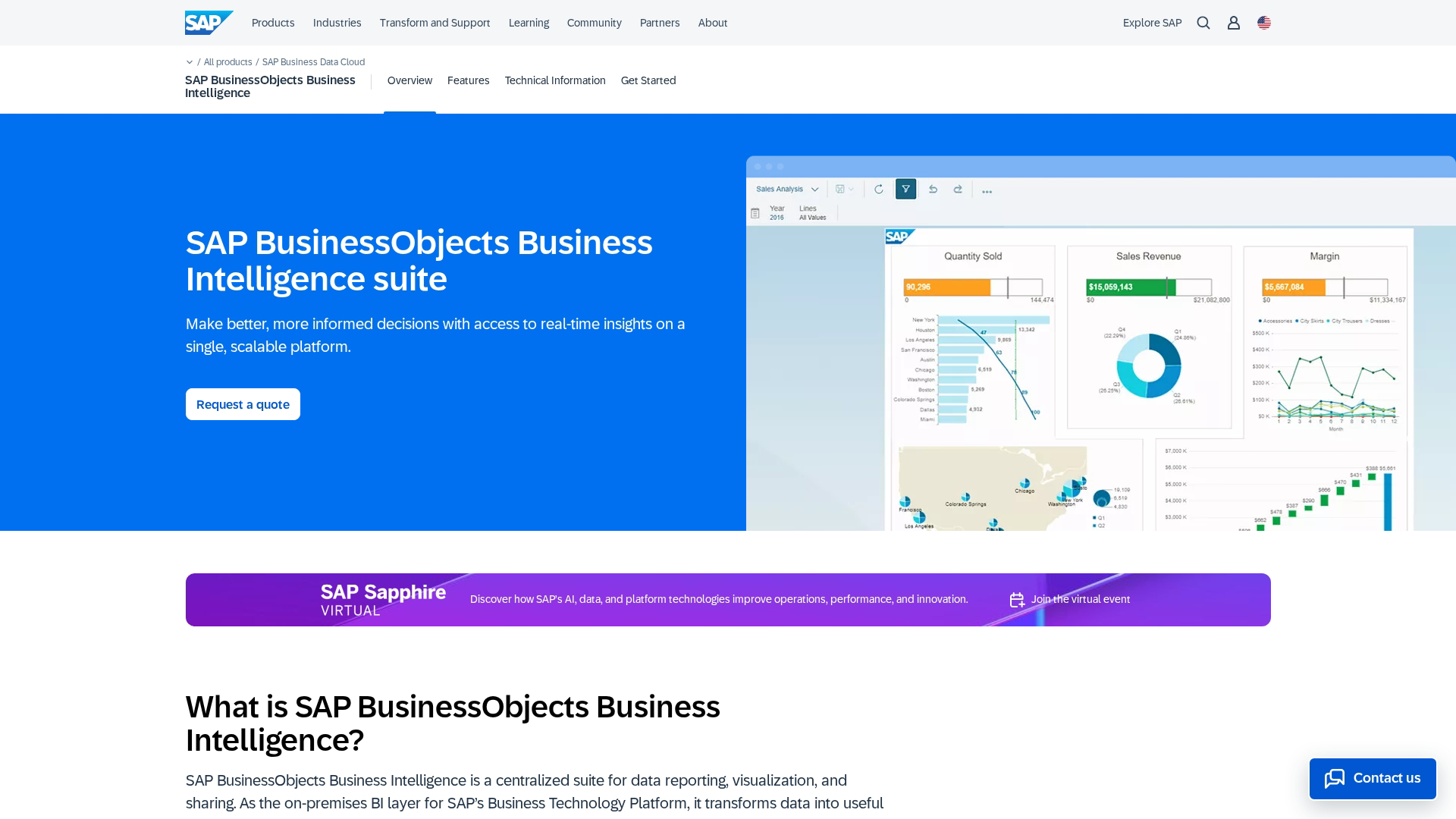Click the SAP Sapphire Virtual banner logo
The width and height of the screenshot is (1456, 819).
(383, 600)
